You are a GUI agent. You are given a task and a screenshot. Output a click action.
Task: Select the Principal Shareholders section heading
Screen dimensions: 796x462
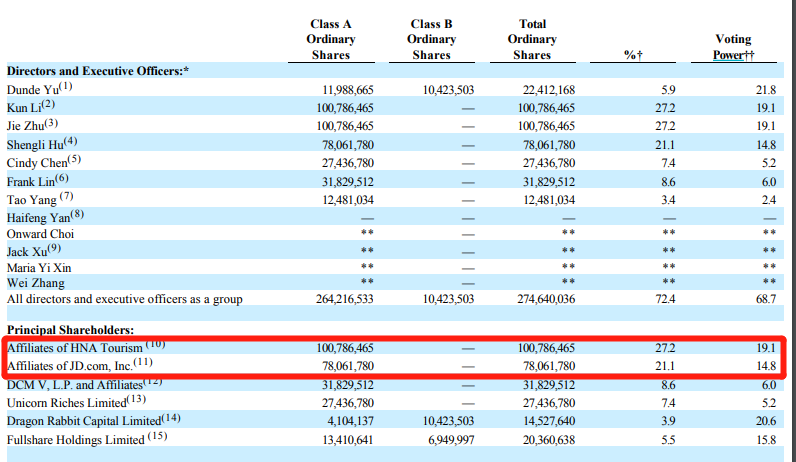(69, 329)
